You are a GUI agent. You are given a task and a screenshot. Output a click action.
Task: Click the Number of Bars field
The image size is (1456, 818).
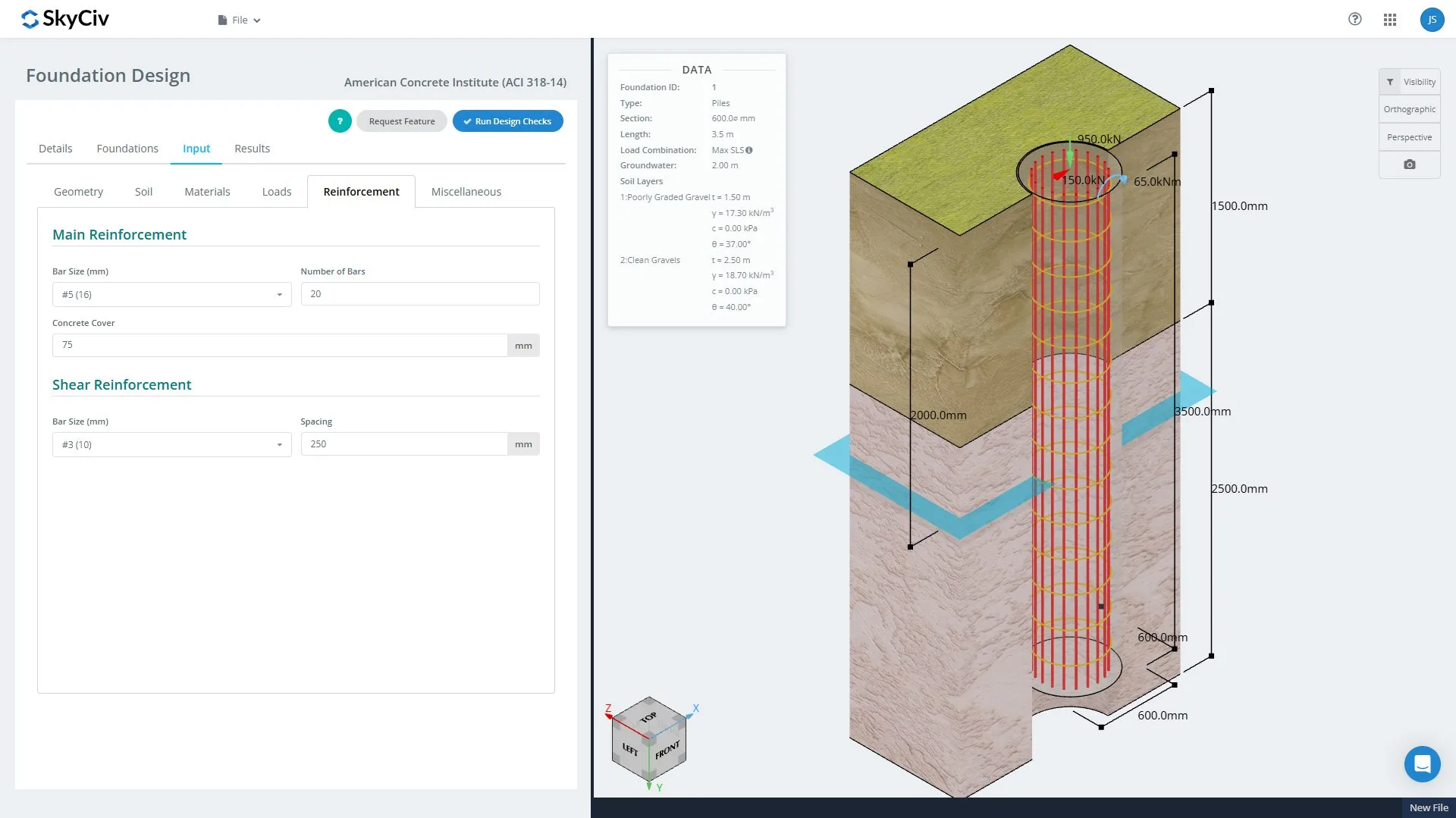pos(419,294)
